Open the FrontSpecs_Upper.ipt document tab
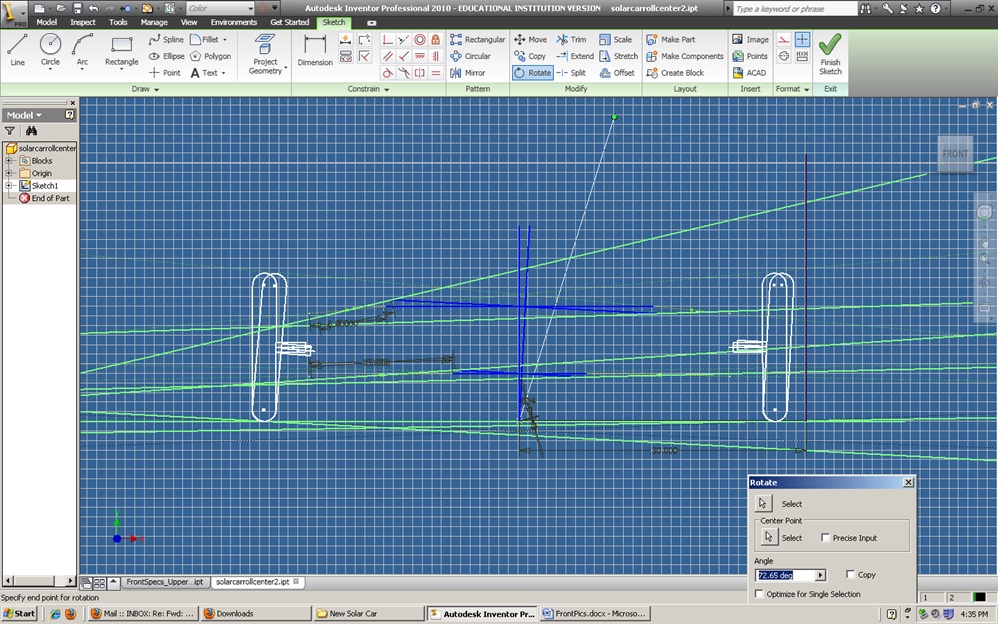 click(163, 581)
